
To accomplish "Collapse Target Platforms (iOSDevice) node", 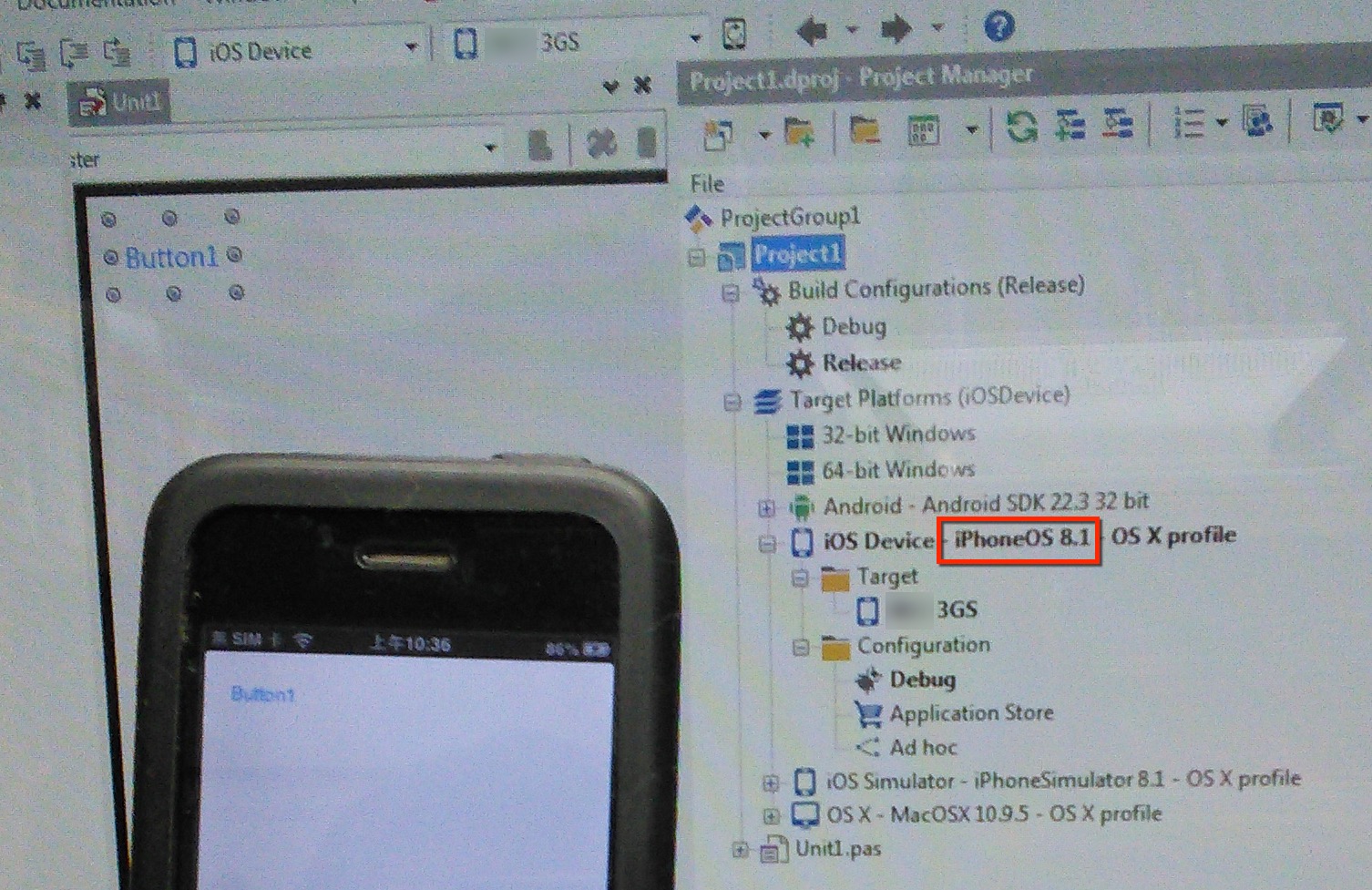I will click(x=732, y=402).
